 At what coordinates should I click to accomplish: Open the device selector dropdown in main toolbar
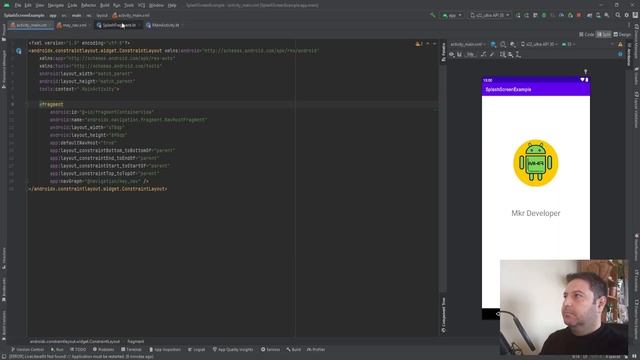(x=490, y=15)
